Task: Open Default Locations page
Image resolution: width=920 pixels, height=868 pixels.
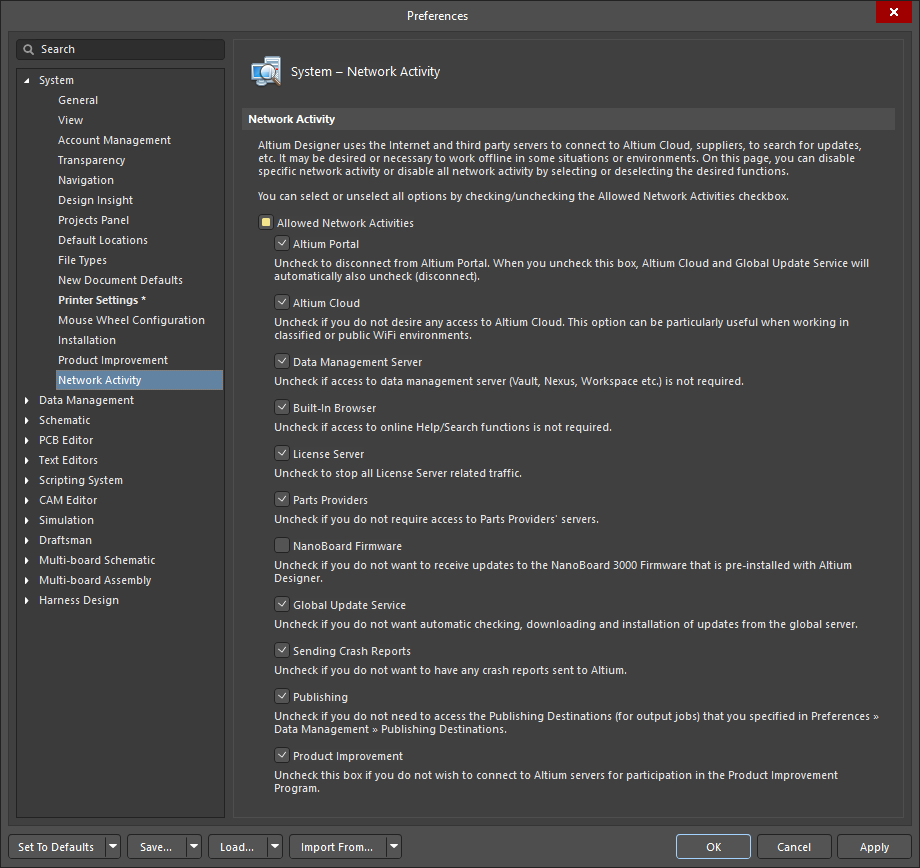Action: 103,240
